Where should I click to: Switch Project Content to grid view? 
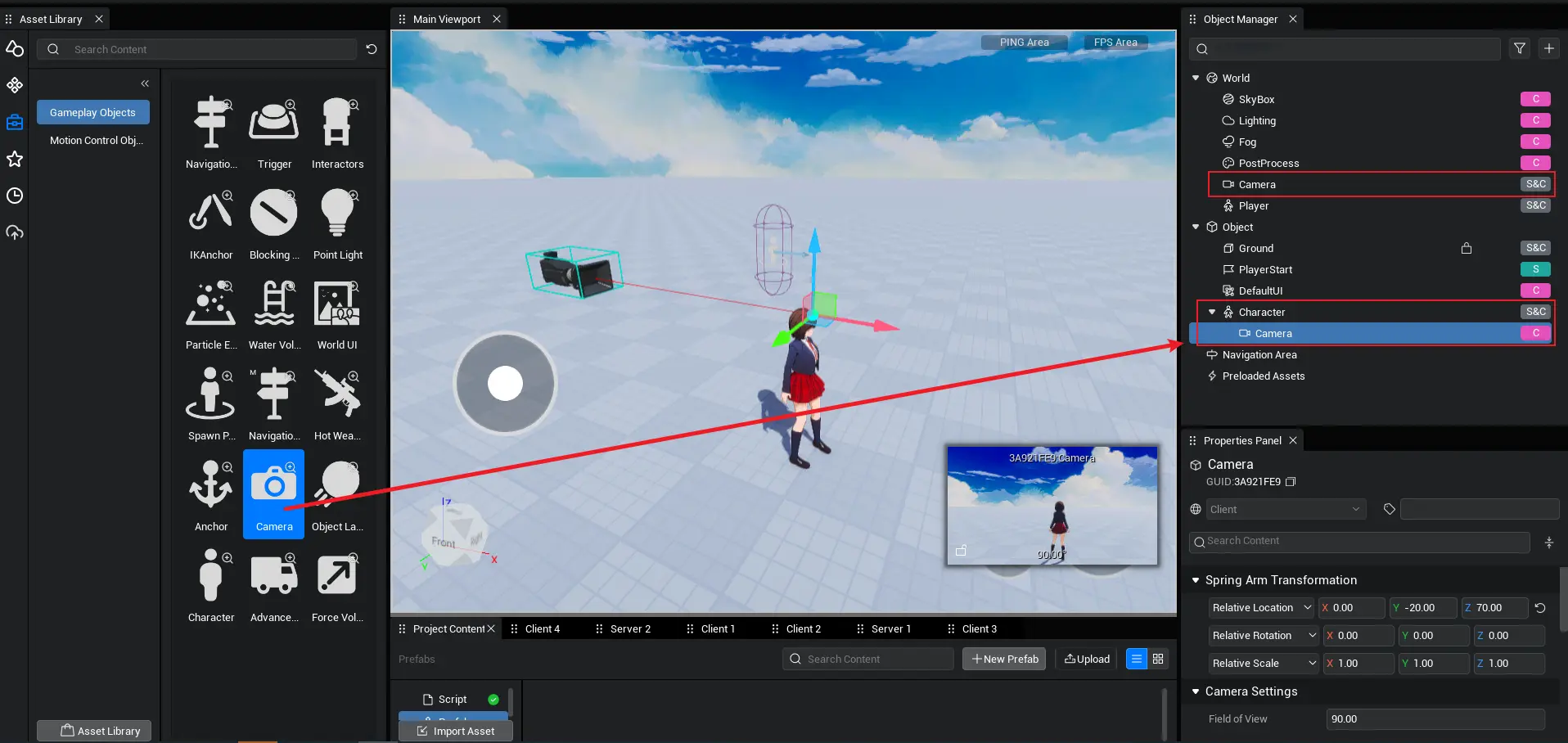pos(1158,659)
